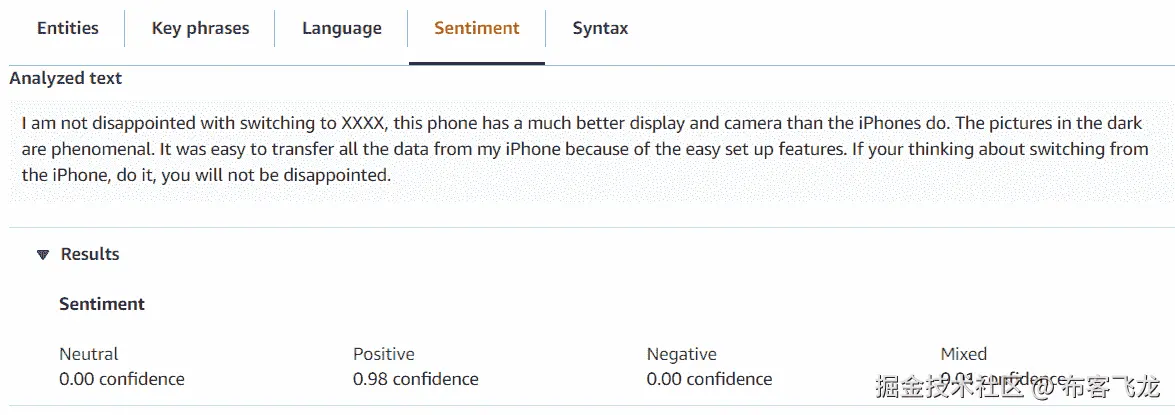Switch to the Key phrases tab

click(200, 28)
